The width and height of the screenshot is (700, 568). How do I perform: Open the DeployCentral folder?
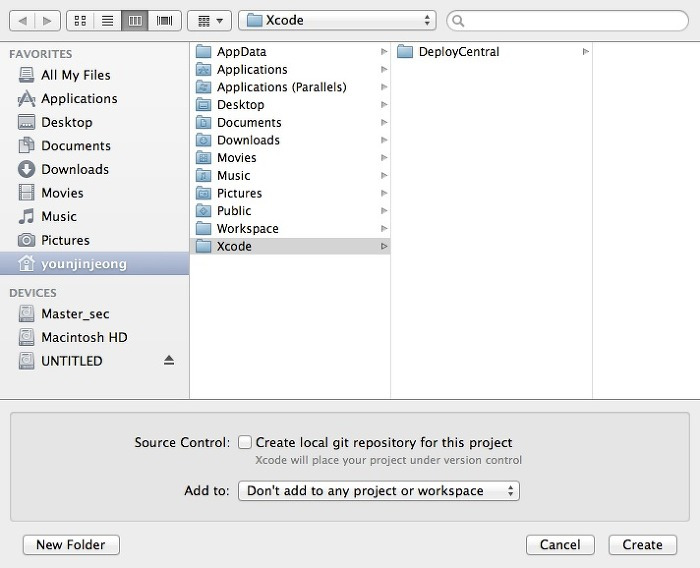[492, 52]
